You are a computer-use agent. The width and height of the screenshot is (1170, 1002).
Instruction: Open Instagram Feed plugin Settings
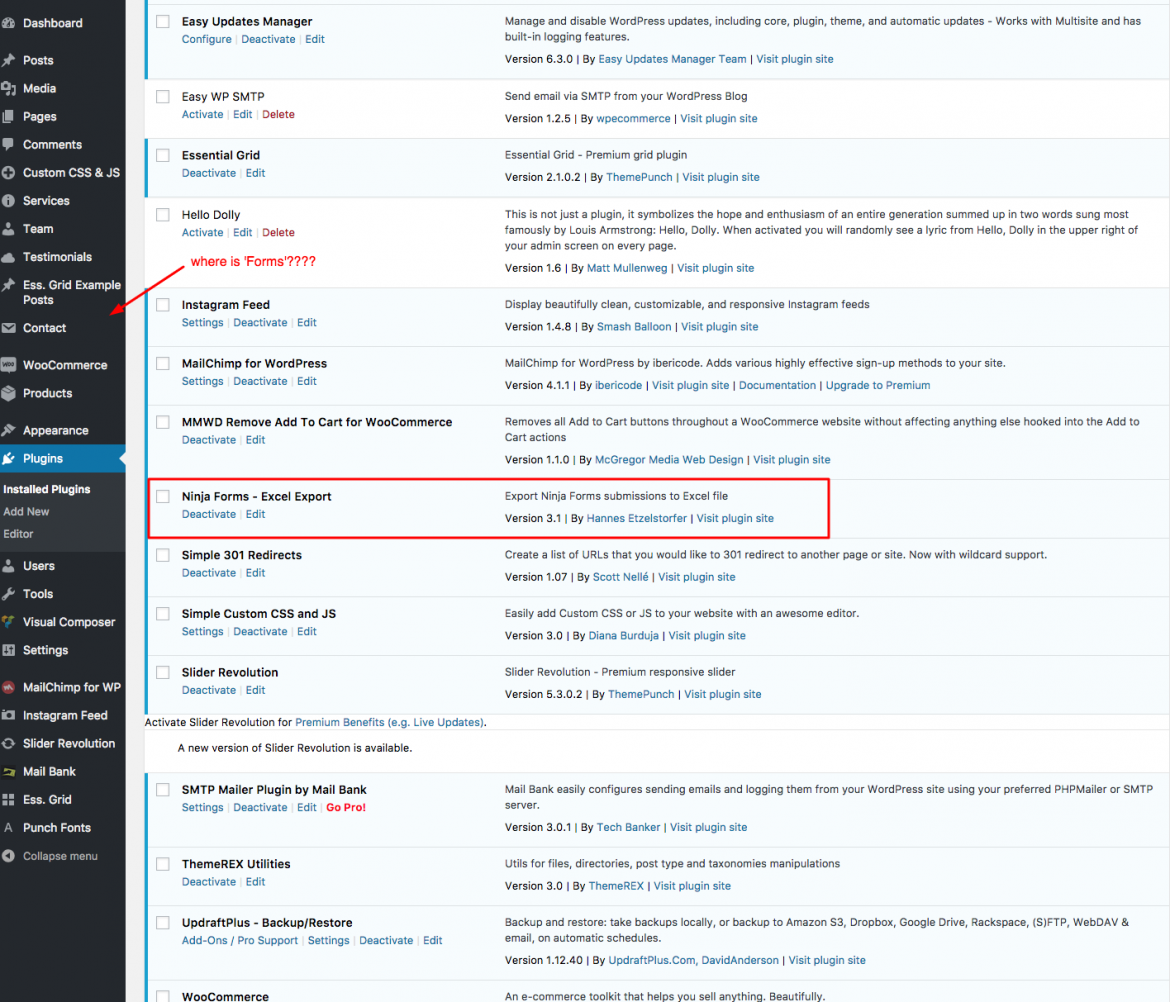pos(202,323)
